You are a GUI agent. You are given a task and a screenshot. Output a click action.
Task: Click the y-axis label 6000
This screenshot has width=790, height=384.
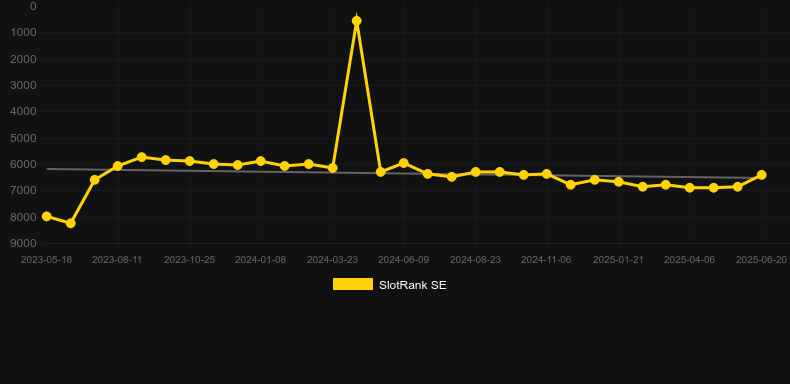click(x=24, y=165)
